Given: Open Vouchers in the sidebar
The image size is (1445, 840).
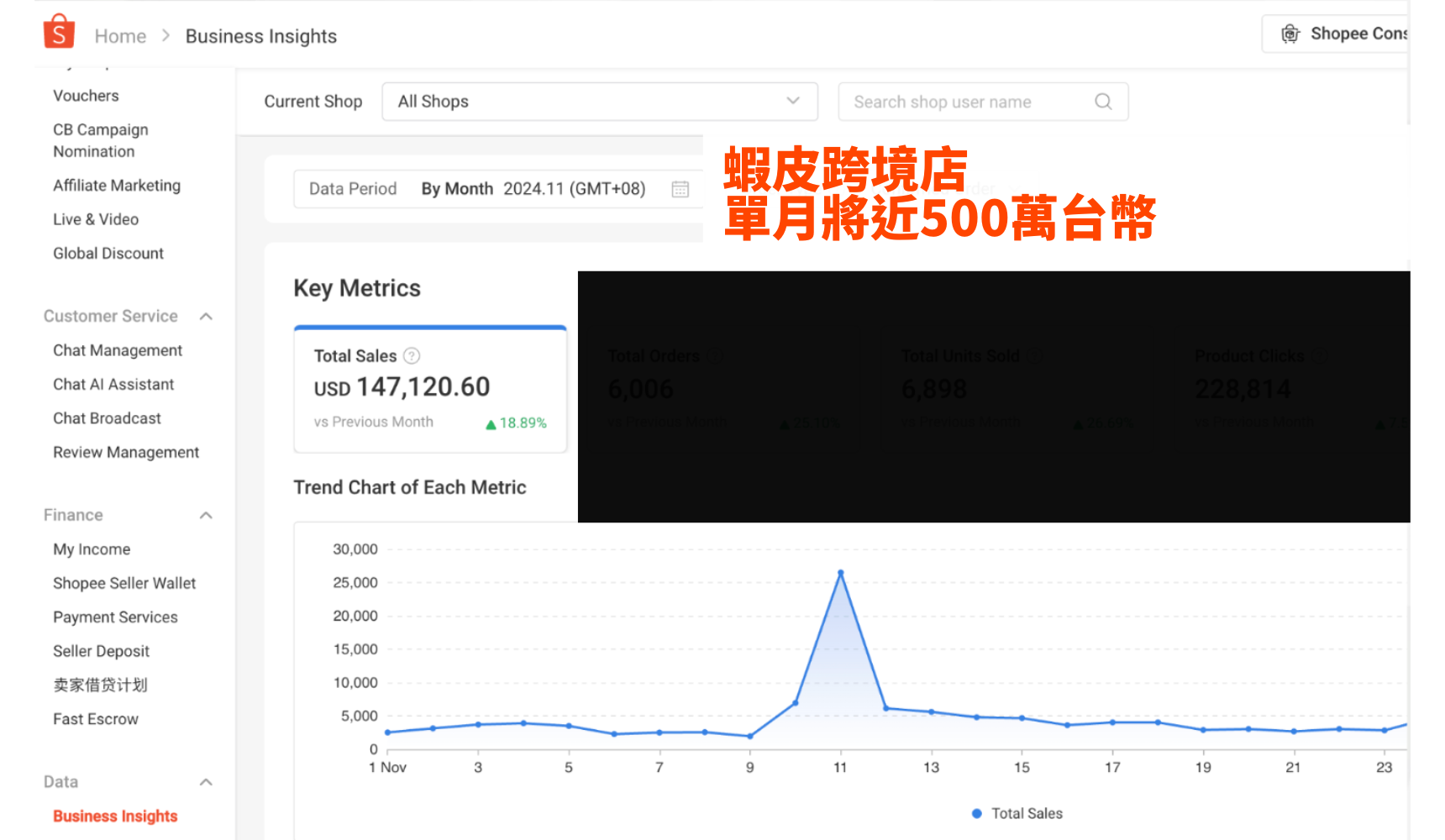Looking at the screenshot, I should (x=86, y=96).
